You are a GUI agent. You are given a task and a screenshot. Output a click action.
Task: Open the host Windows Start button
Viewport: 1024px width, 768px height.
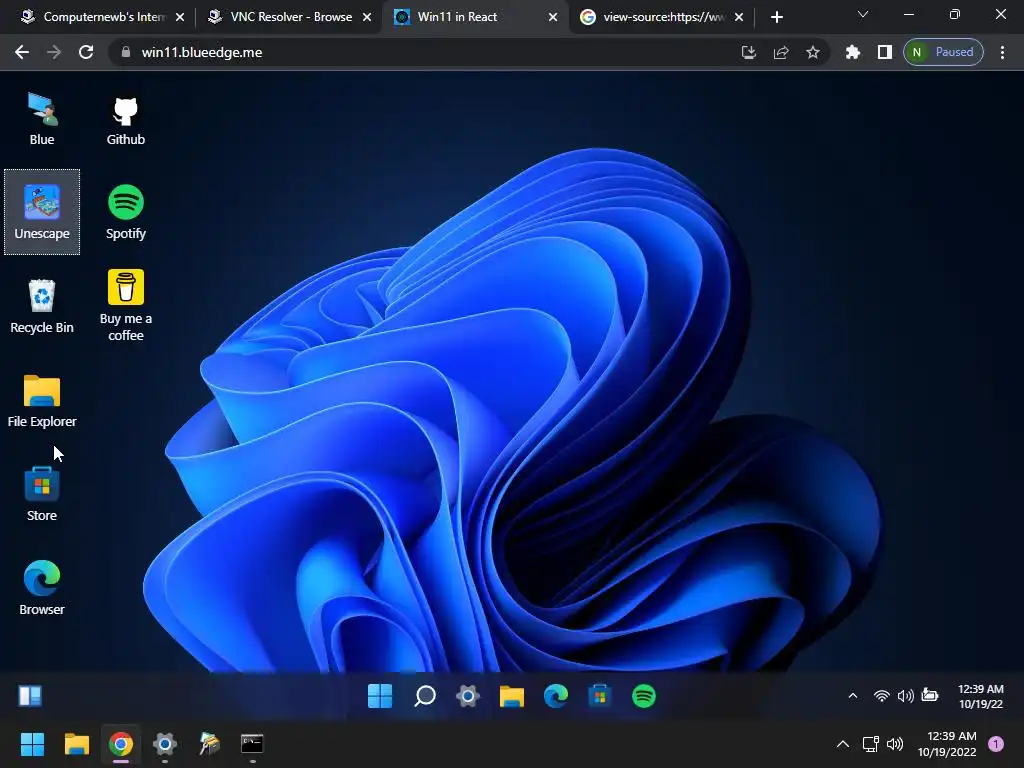click(x=32, y=744)
